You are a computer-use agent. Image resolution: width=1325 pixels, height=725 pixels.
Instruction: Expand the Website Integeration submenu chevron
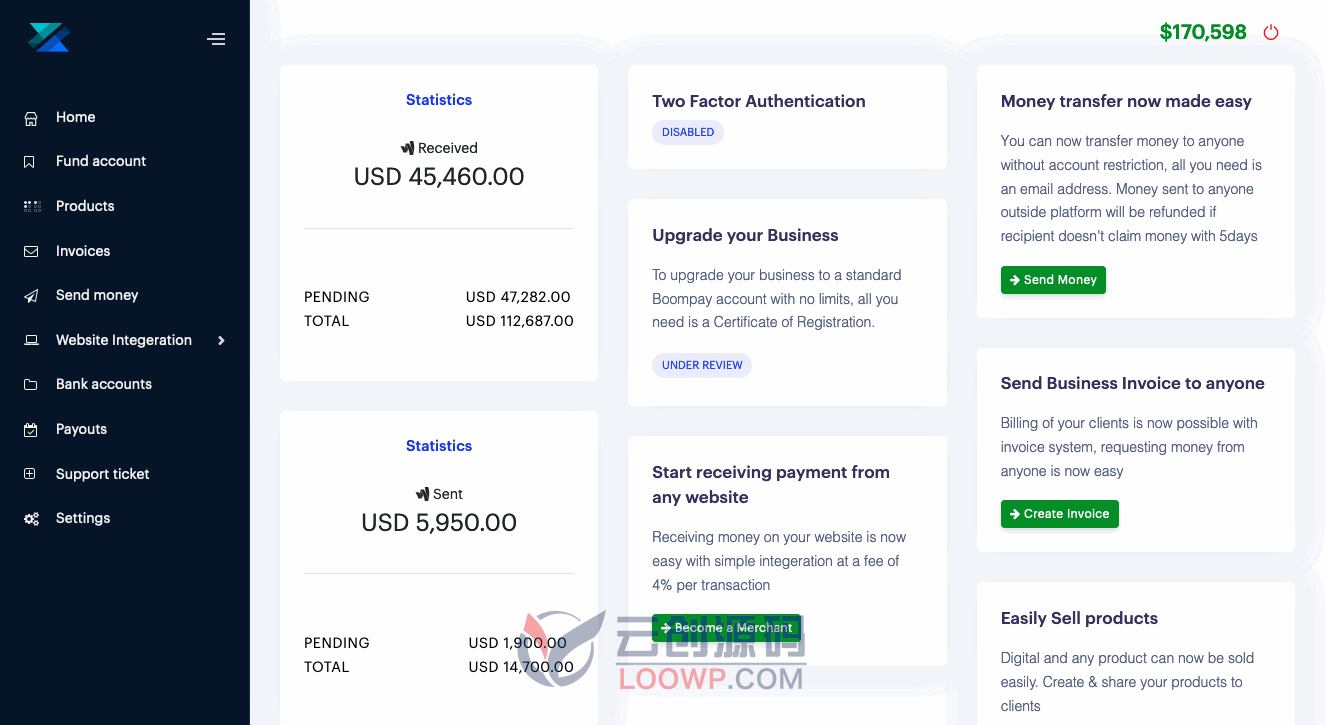tap(221, 340)
